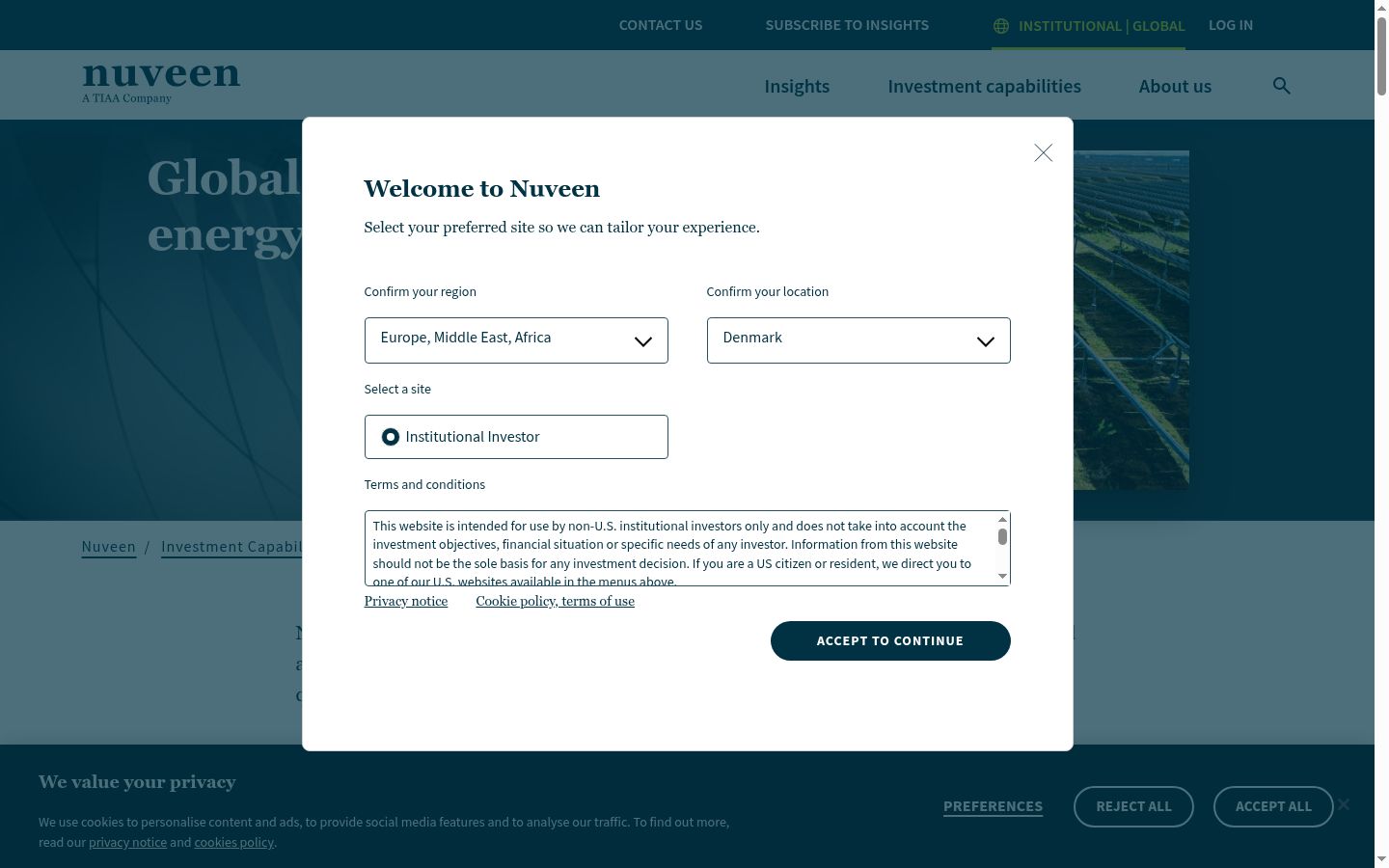Screen dimensions: 1389x868
Task: Click privacy notice link in cookie banner
Action: point(127,842)
